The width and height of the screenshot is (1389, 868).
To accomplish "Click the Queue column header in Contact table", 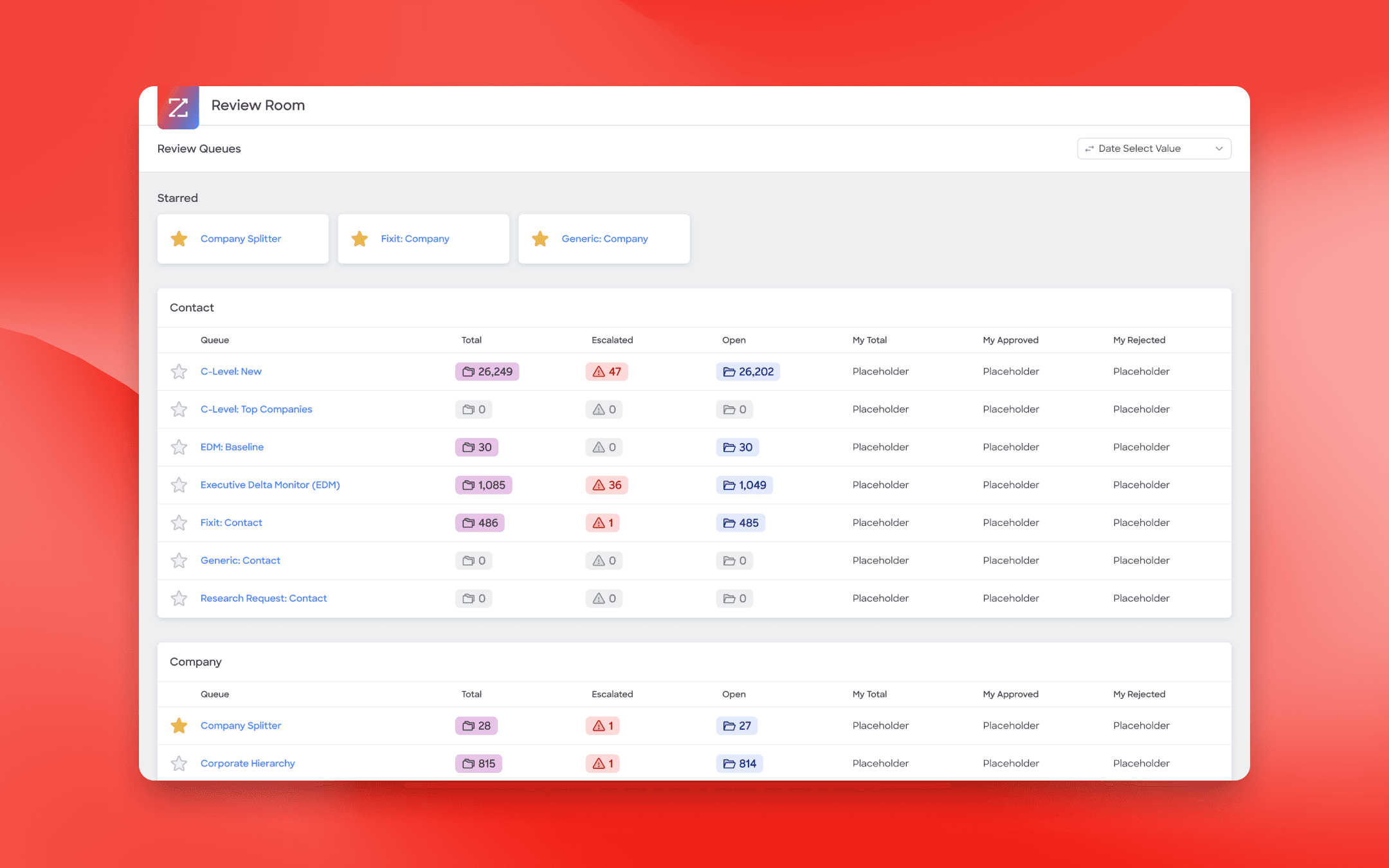I will tap(215, 340).
